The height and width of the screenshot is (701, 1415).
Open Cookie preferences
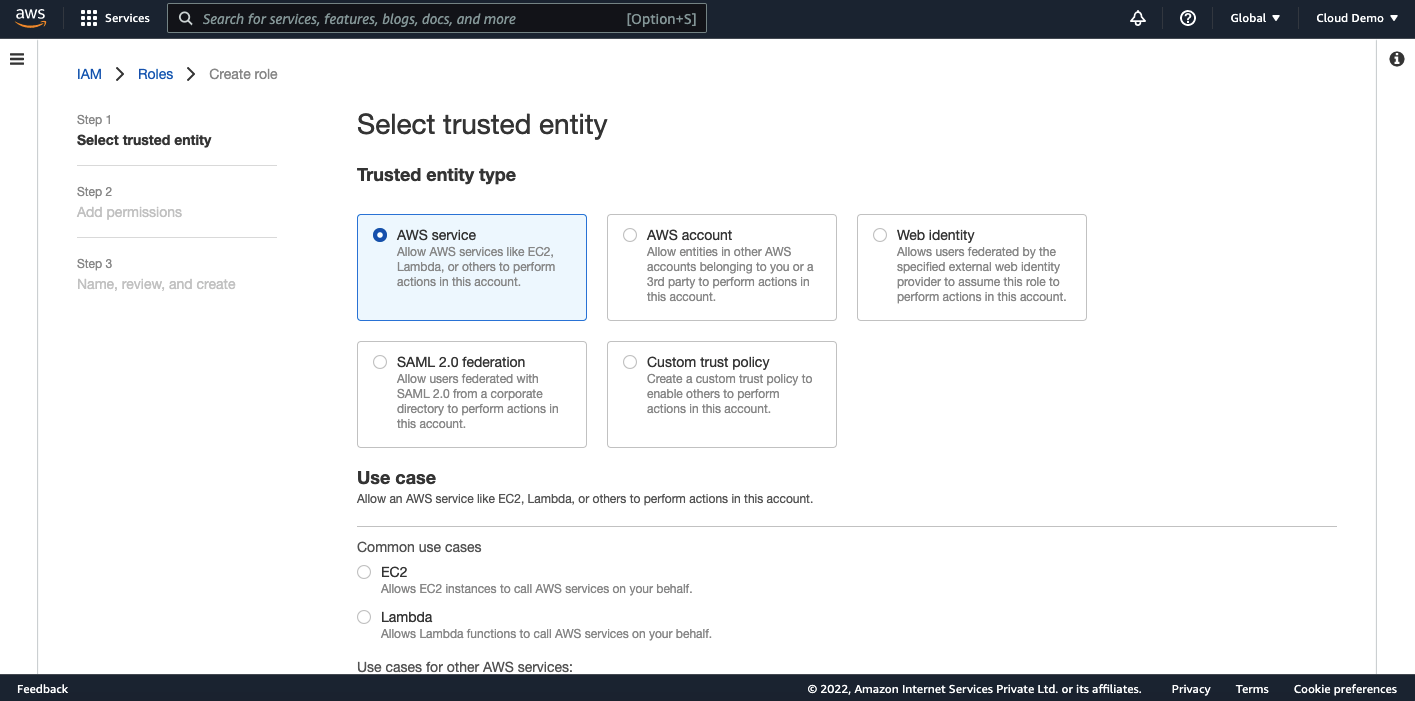(1345, 689)
